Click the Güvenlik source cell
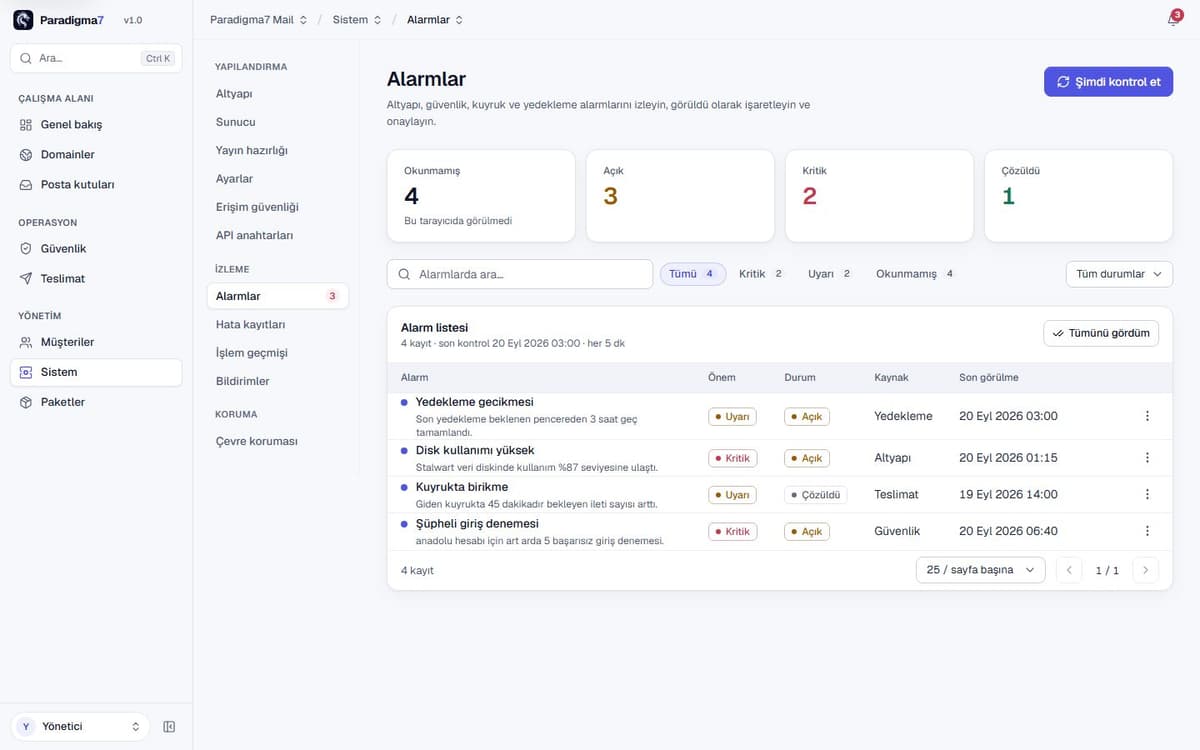Image resolution: width=1200 pixels, height=750 pixels. click(x=897, y=531)
